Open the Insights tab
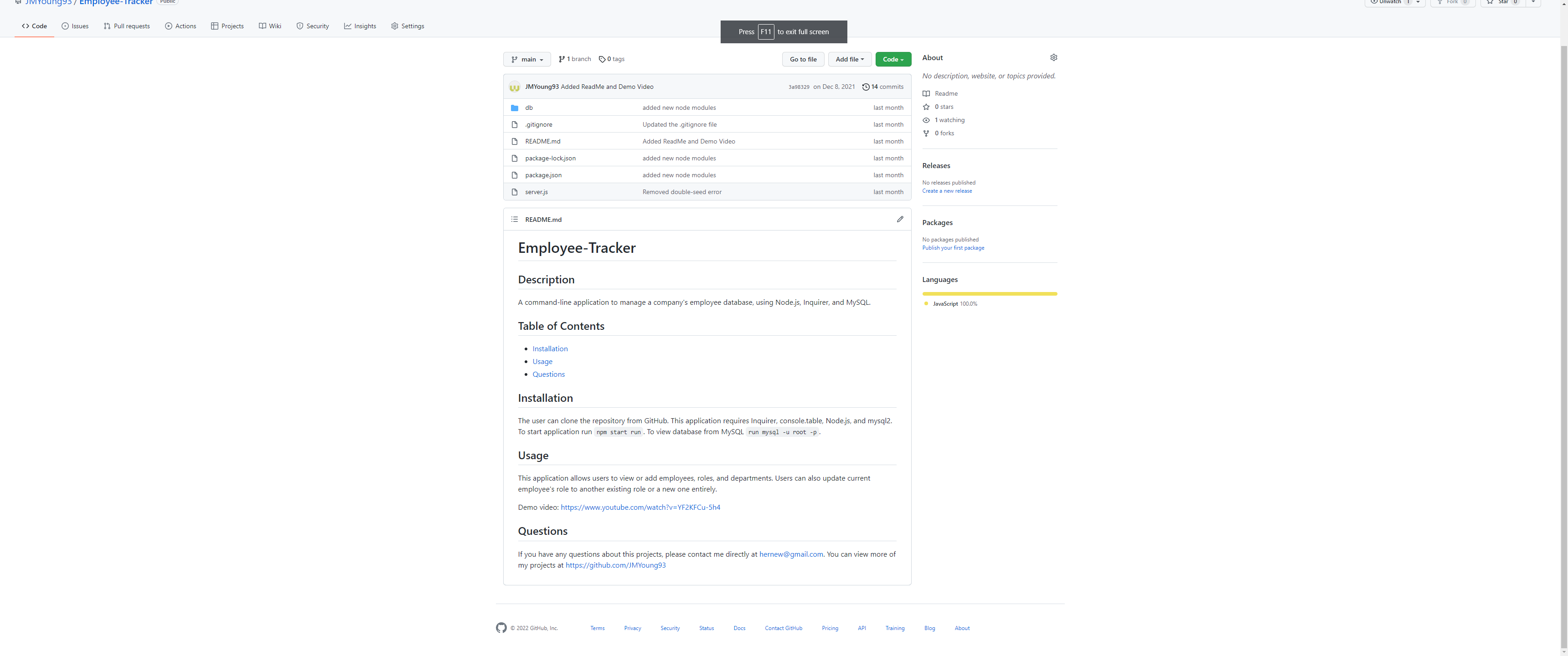Image resolution: width=1568 pixels, height=656 pixels. click(360, 26)
